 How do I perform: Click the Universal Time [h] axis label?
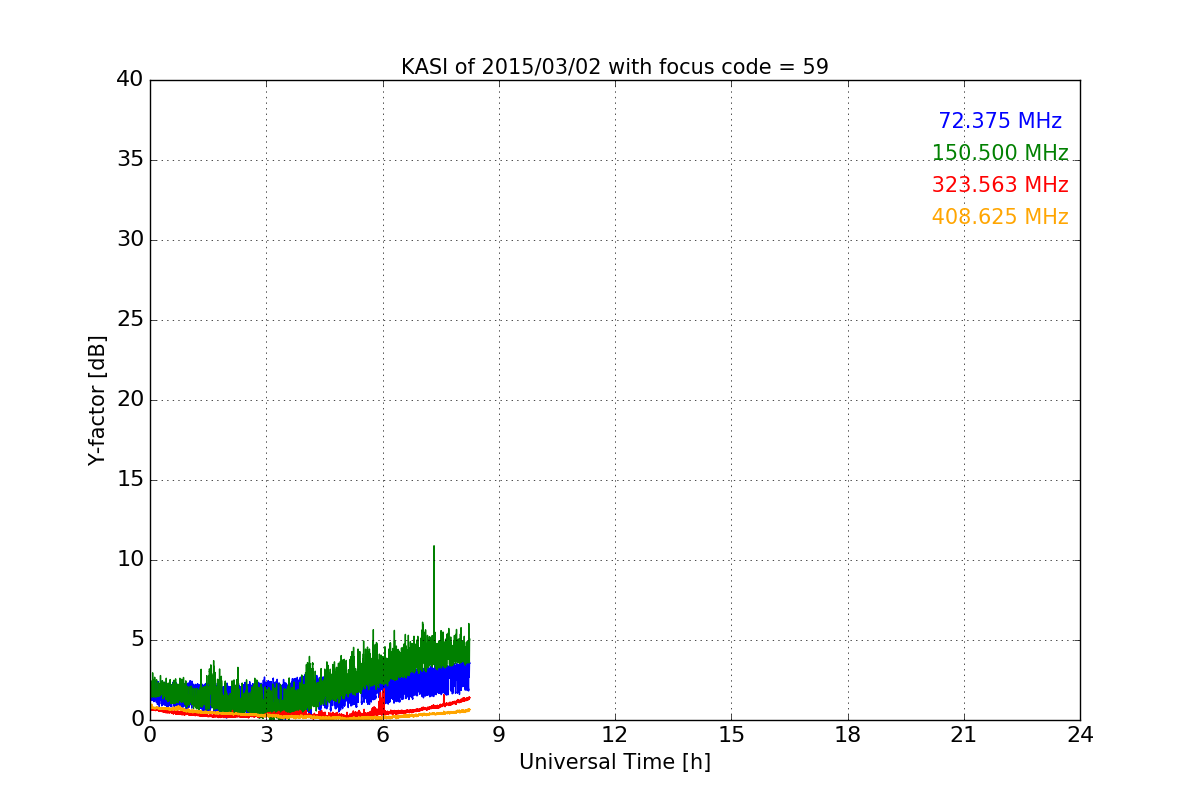[614, 762]
